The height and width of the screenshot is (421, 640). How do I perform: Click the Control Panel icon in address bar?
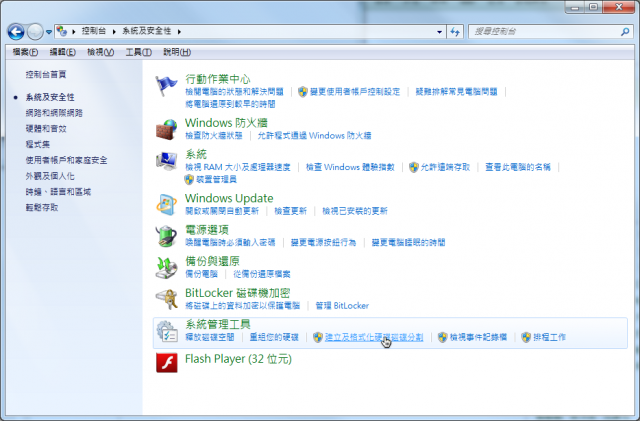tap(62, 31)
